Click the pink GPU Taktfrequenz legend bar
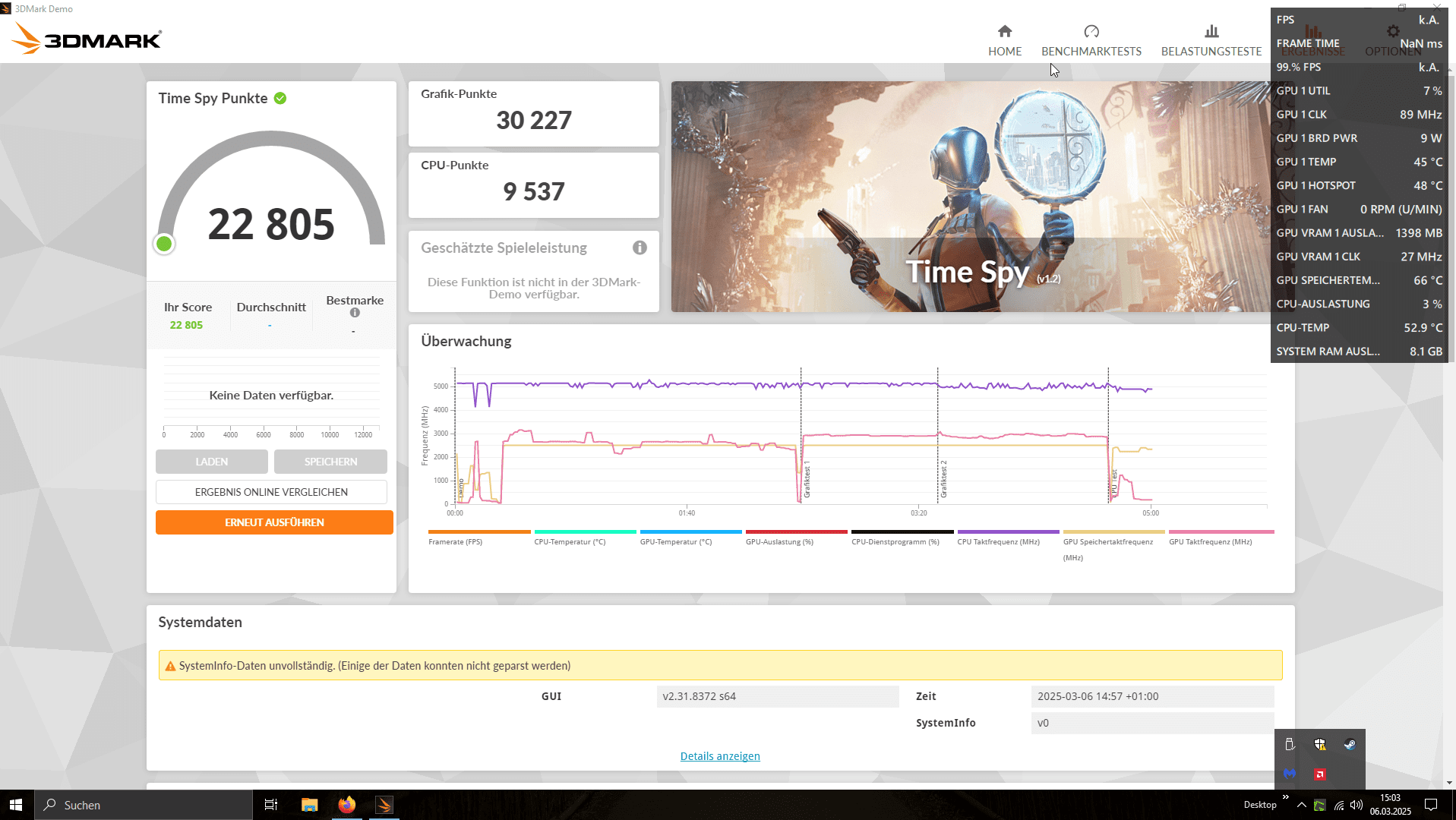Screen dimensions: 1456x820 click(1221, 531)
